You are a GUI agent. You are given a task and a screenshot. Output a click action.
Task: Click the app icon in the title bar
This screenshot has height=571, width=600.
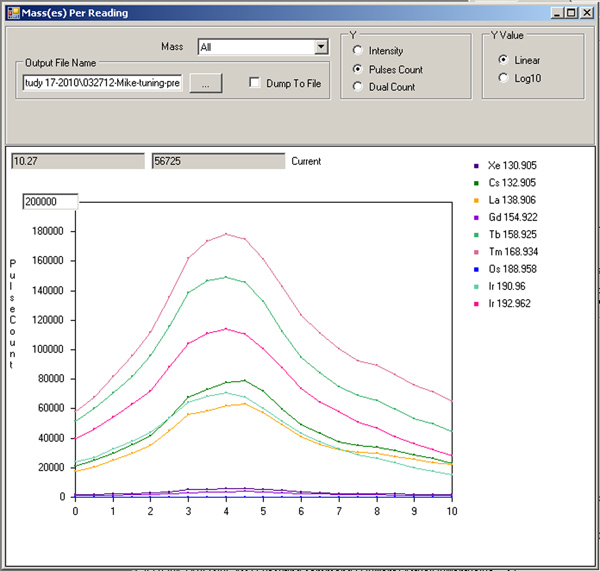click(x=12, y=11)
